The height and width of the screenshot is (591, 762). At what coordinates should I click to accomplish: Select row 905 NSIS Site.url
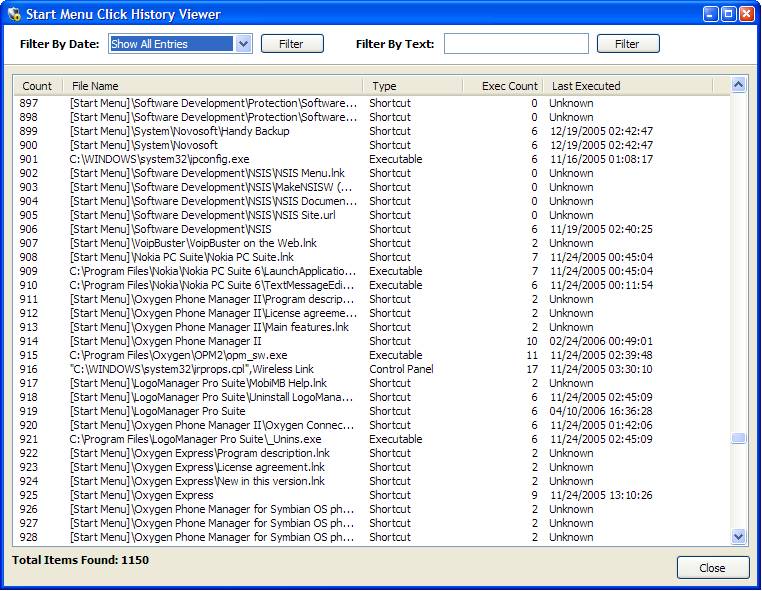[372, 215]
